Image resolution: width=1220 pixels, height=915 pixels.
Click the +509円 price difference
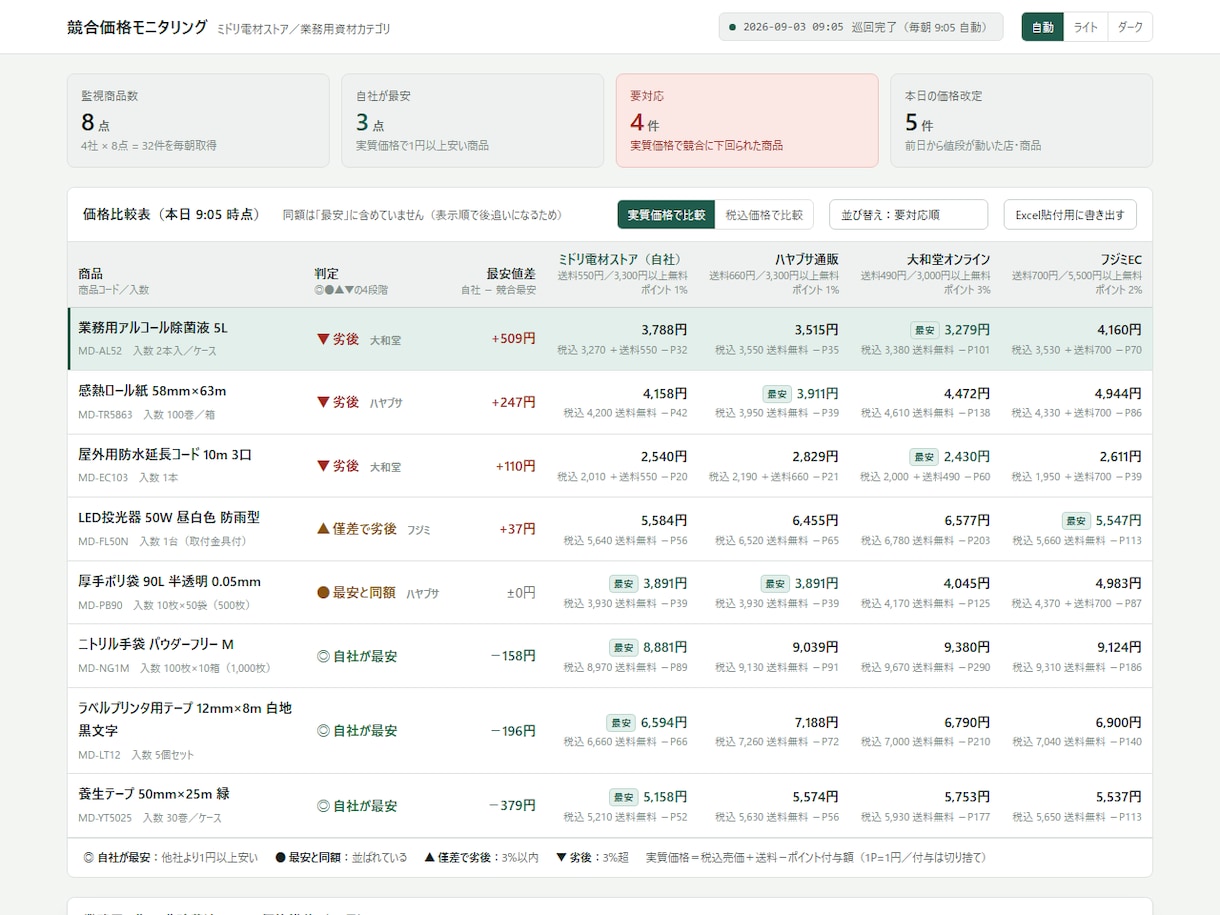pyautogui.click(x=513, y=339)
